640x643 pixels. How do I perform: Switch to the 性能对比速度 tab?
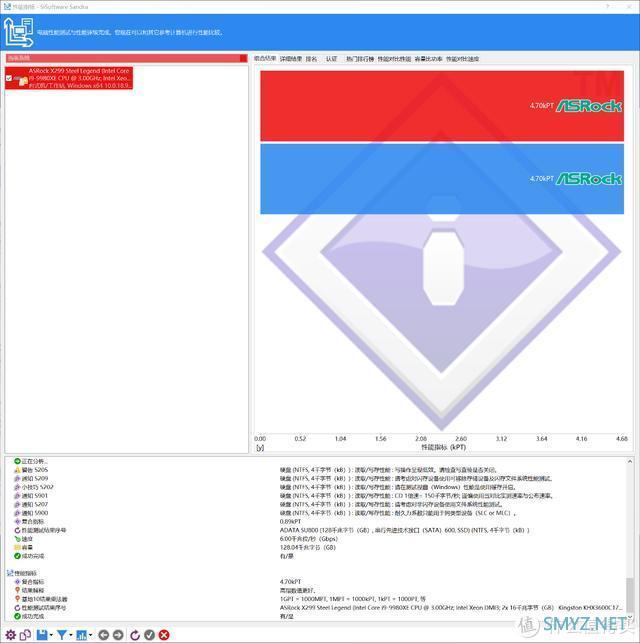[x=462, y=59]
